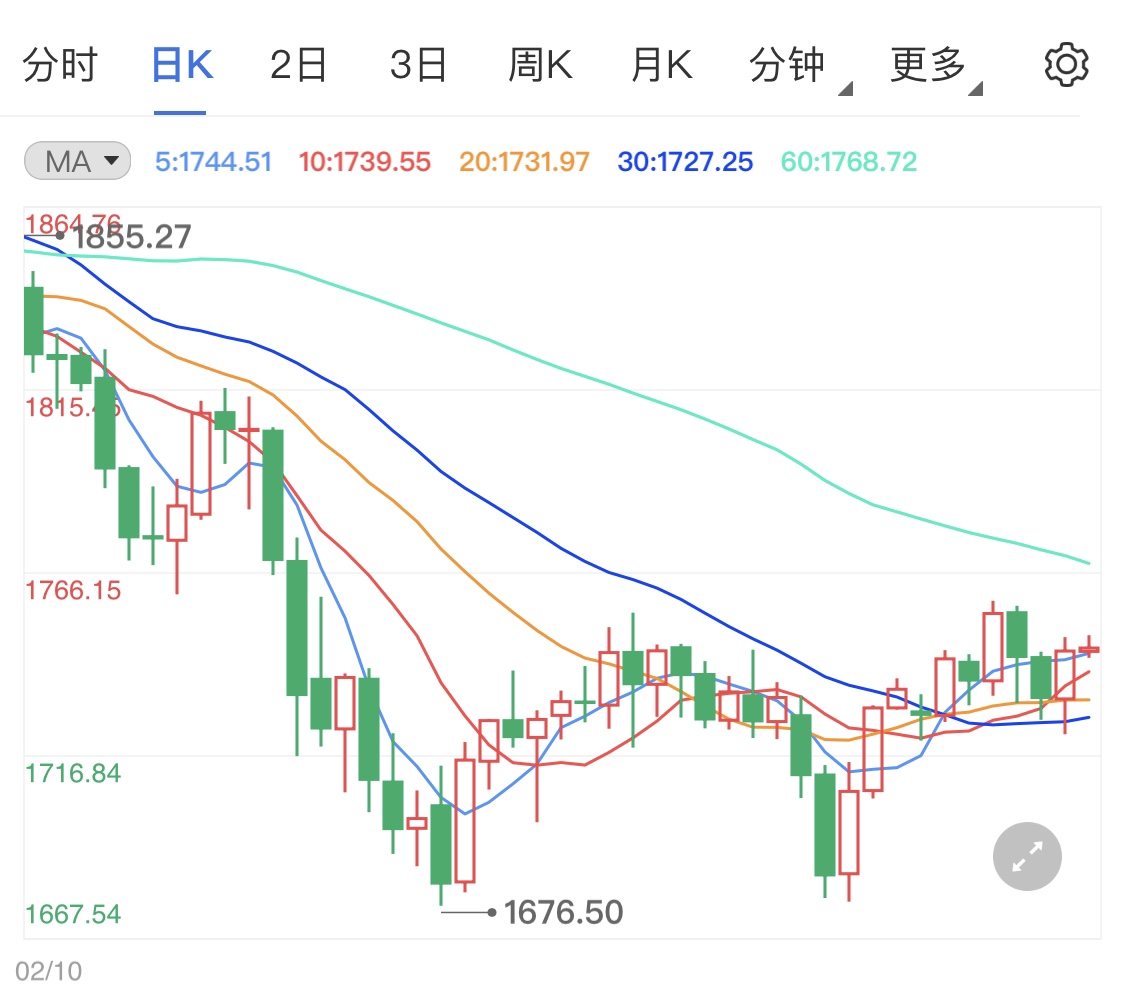Open chart settings gear icon
The width and height of the screenshot is (1125, 996).
click(1066, 65)
